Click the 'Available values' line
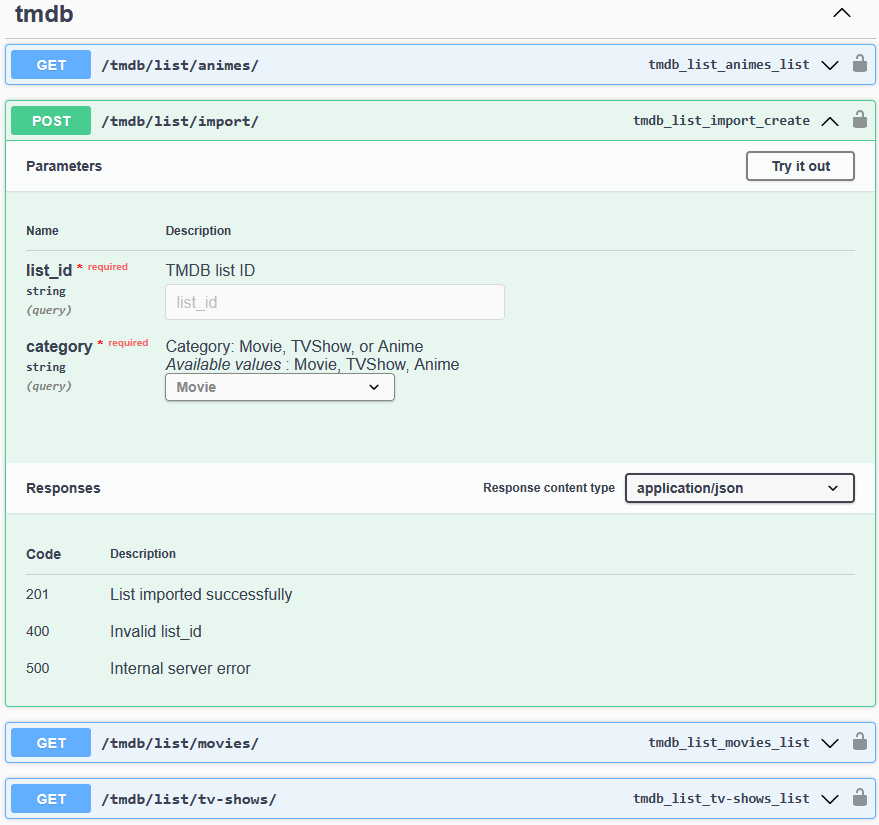Image resolution: width=879 pixels, height=825 pixels. point(312,364)
